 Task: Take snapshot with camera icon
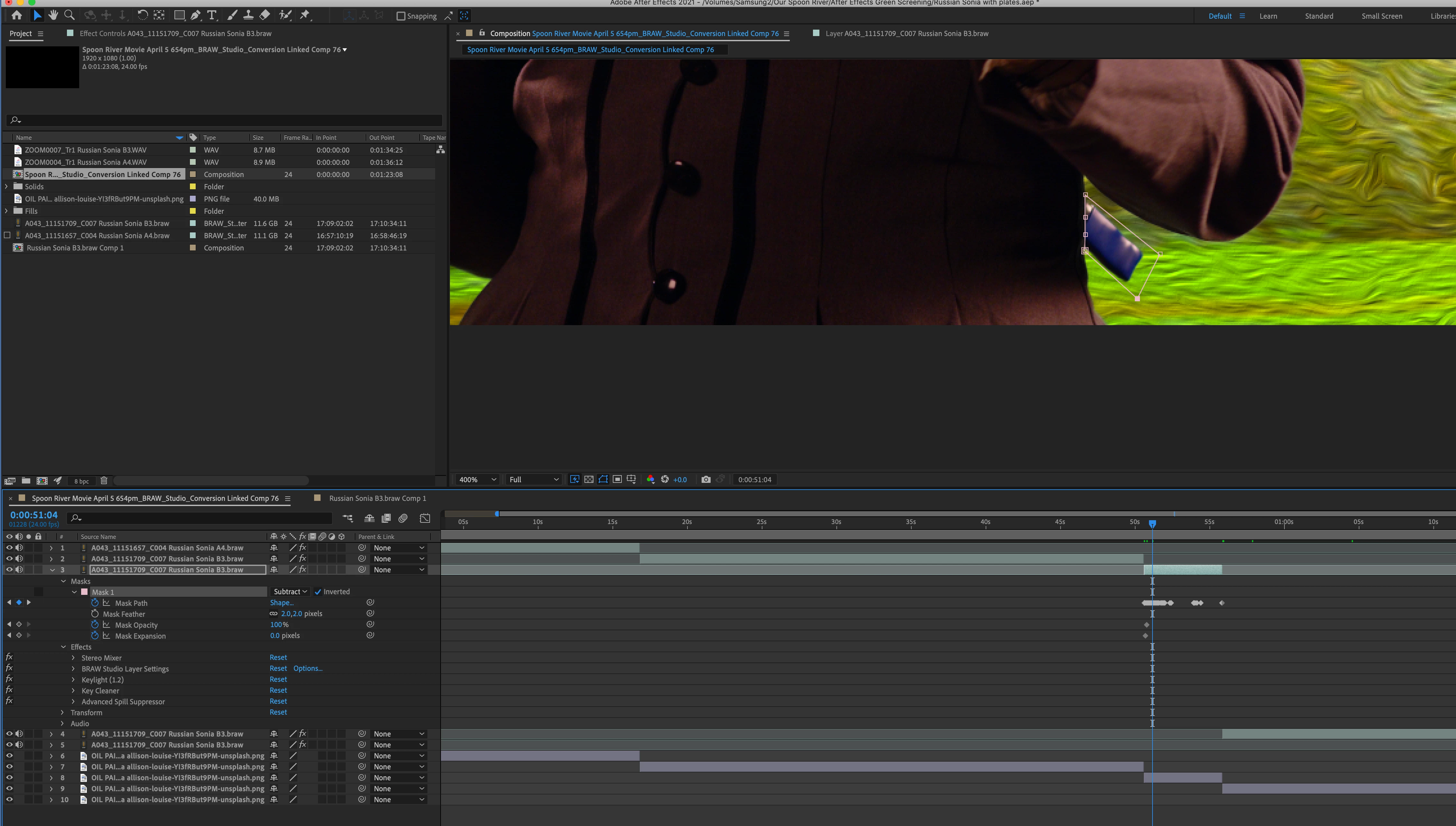click(705, 479)
